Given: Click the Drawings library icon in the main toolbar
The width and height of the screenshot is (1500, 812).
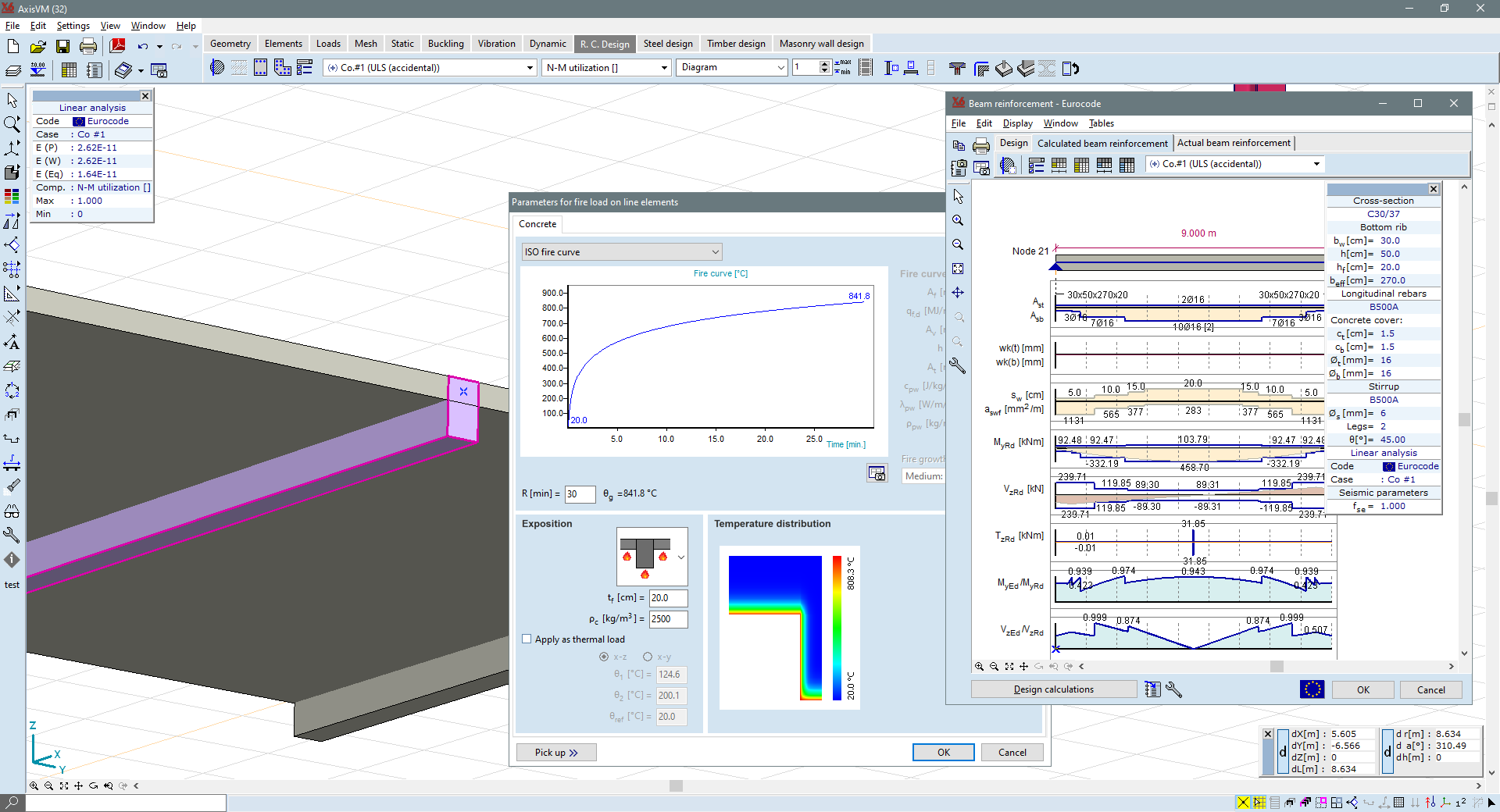Looking at the screenshot, I should (123, 70).
